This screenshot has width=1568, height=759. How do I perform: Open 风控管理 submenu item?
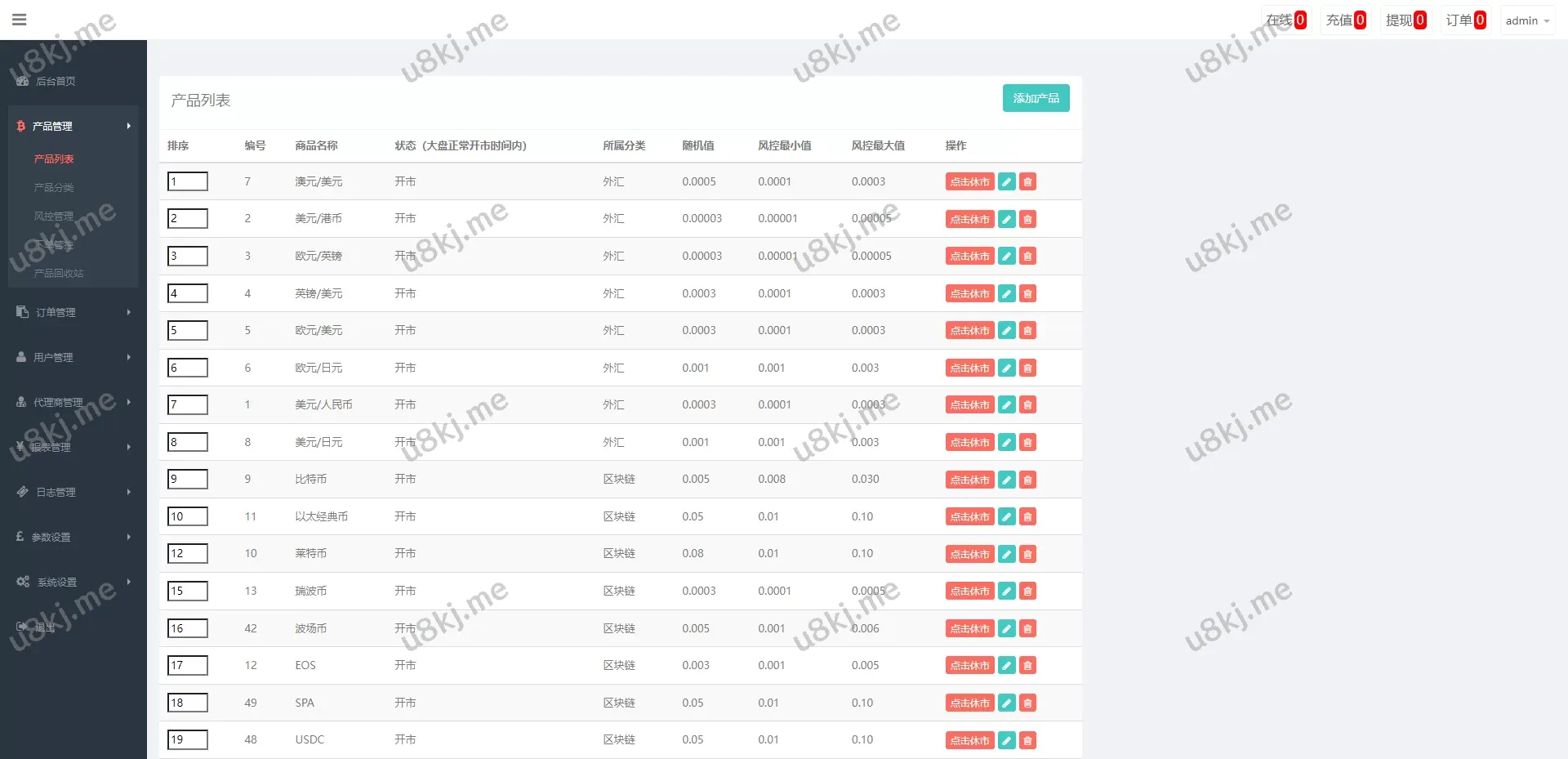[x=54, y=216]
